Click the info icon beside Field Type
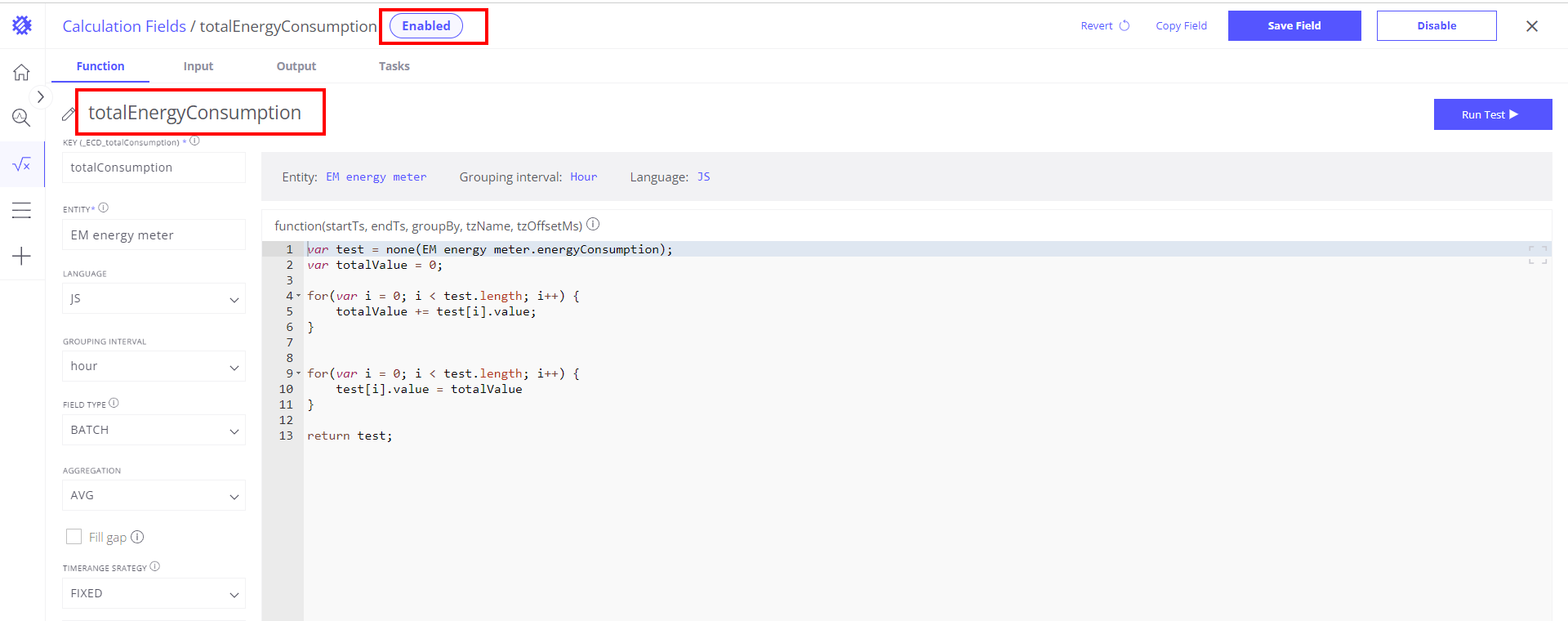 [x=114, y=403]
